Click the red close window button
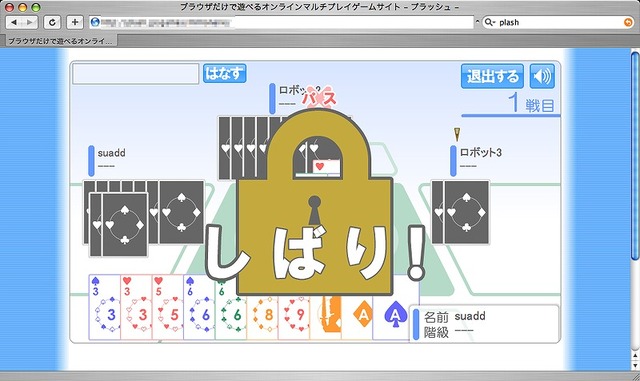The height and width of the screenshot is (381, 640). click(x=10, y=7)
